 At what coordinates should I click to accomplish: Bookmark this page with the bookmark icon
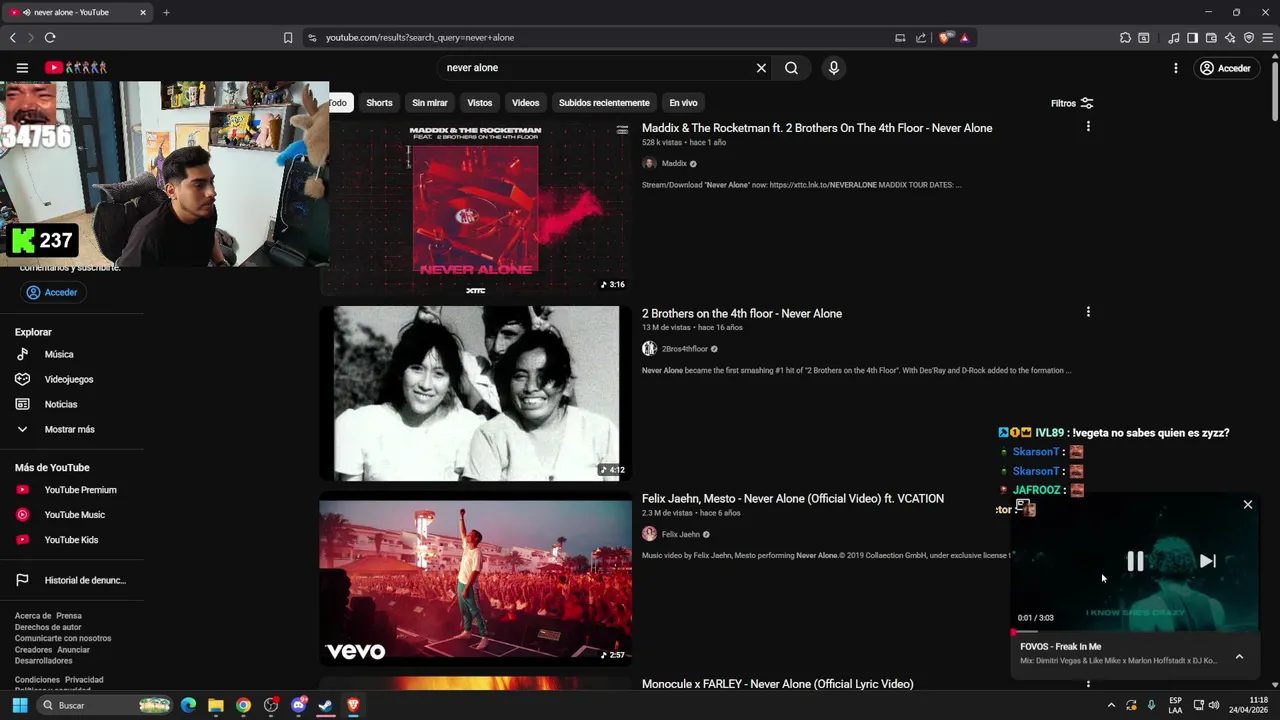tap(288, 38)
